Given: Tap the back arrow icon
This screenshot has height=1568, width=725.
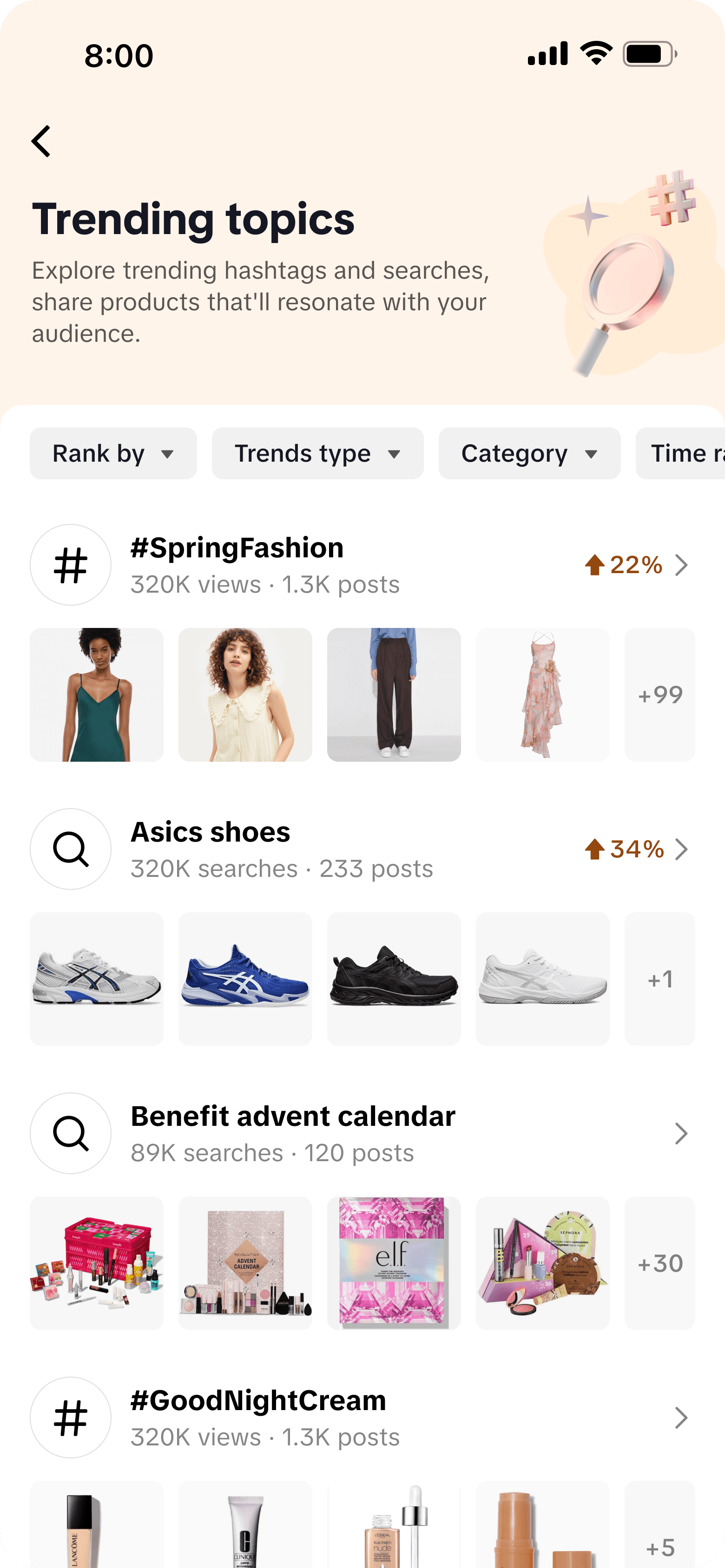Looking at the screenshot, I should [41, 141].
